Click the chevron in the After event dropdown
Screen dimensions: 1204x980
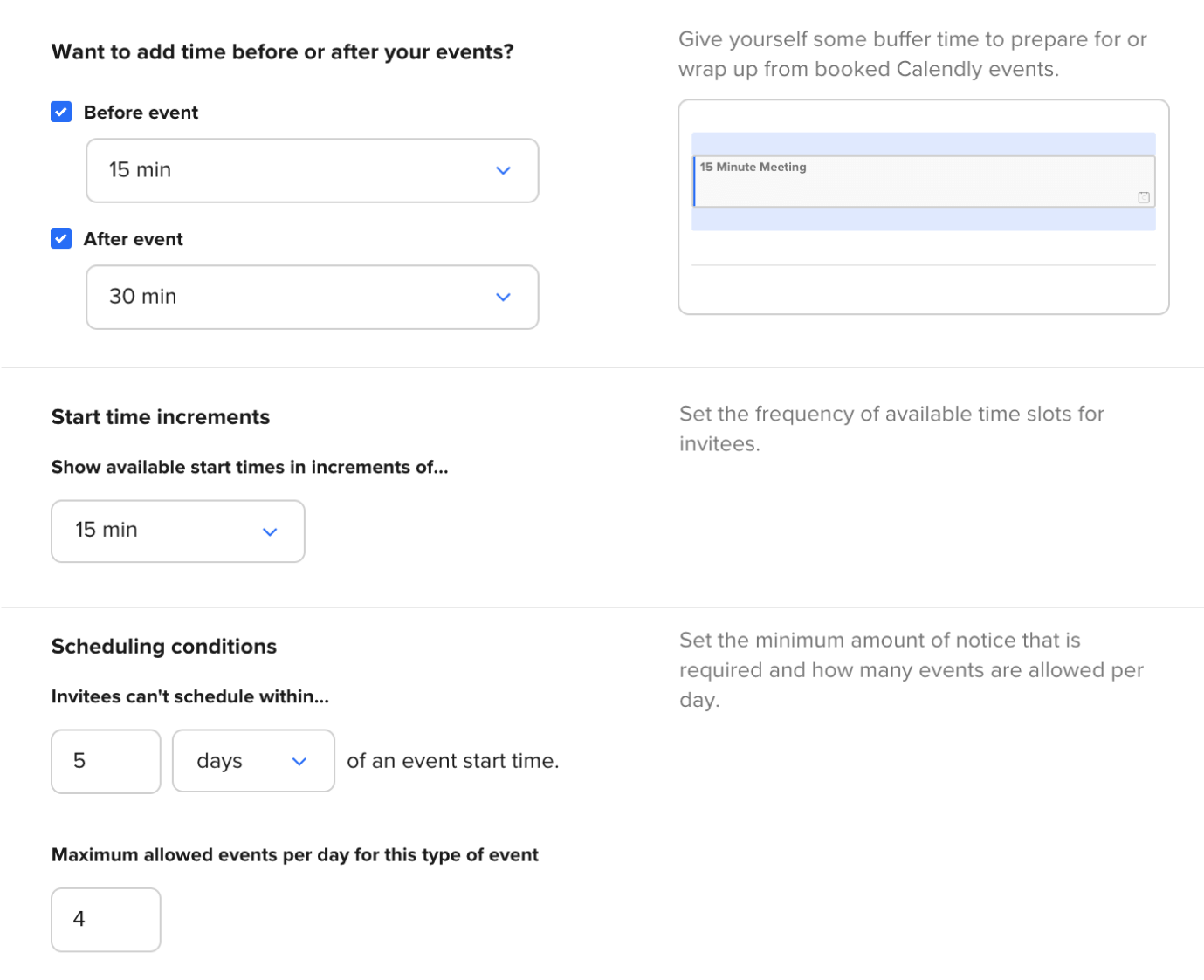tap(503, 297)
